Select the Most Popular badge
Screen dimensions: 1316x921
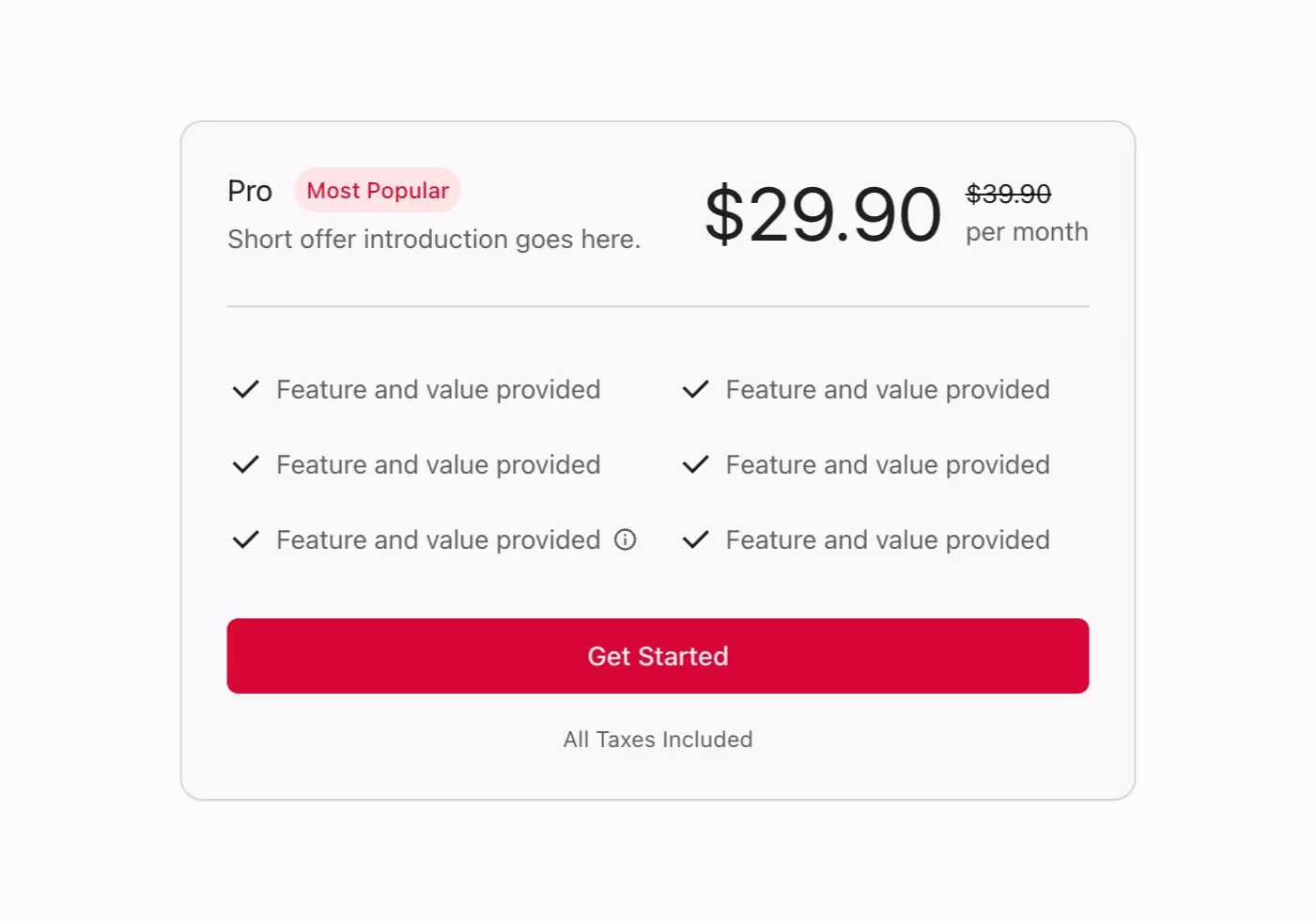tap(377, 190)
